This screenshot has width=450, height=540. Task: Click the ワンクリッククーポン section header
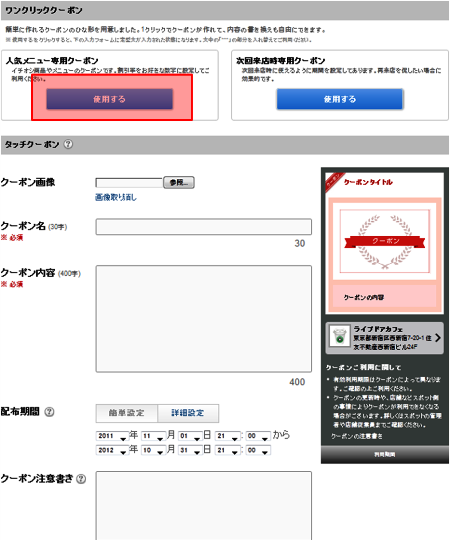pyautogui.click(x=225, y=10)
